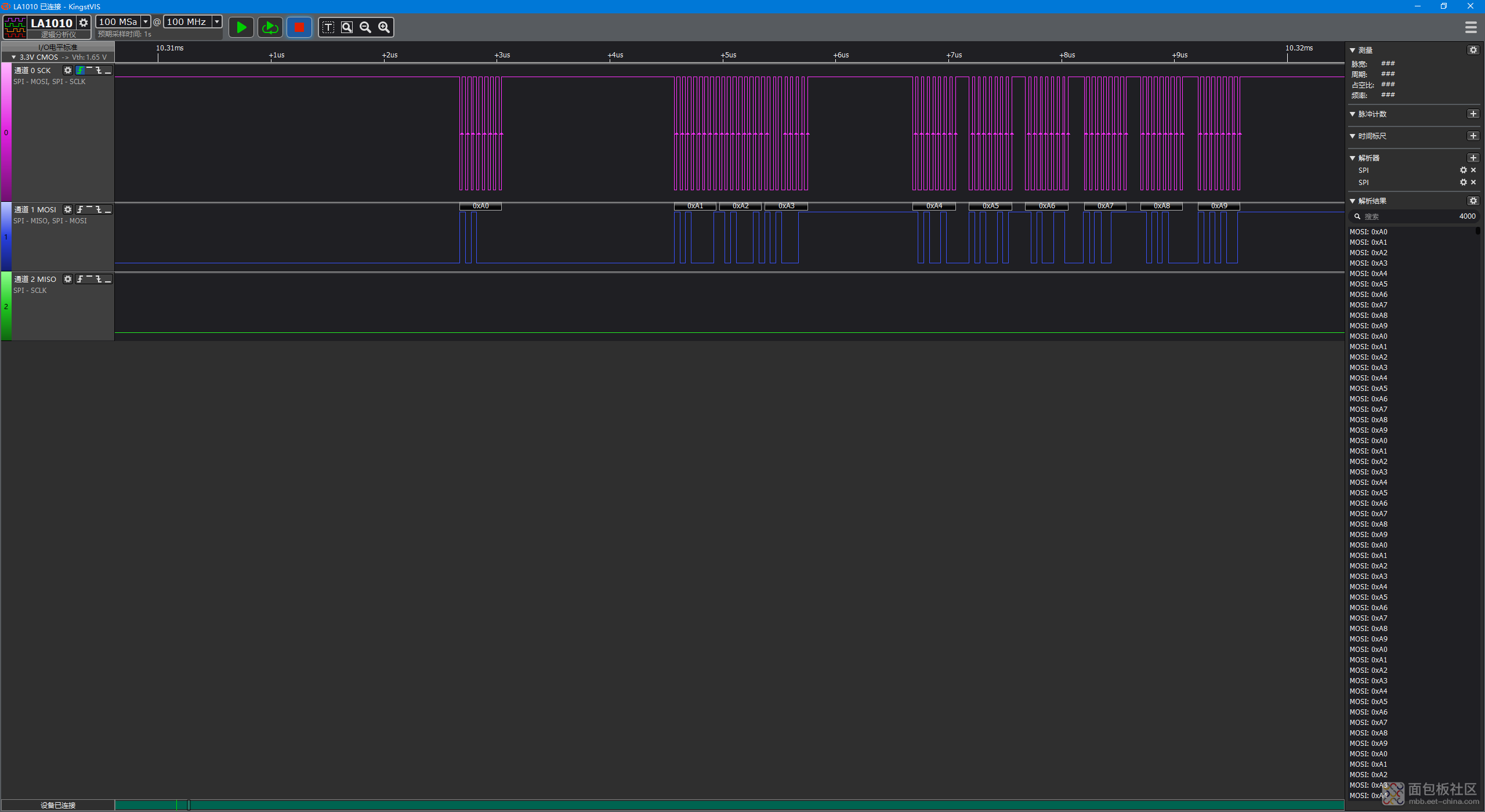Collapse the 解析器 analyzer section
This screenshot has height=812, width=1485.
click(x=1353, y=158)
